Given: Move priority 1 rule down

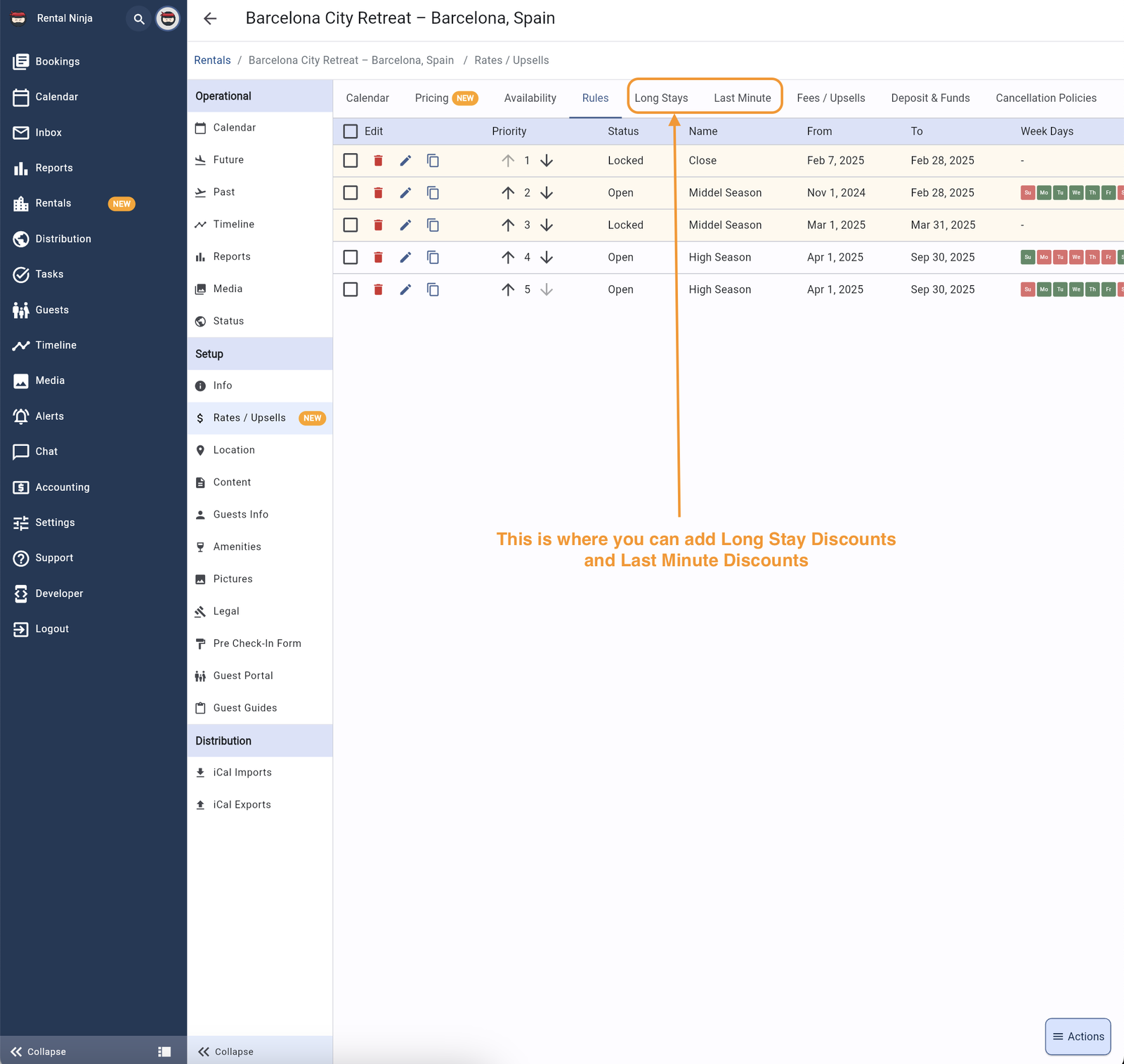Looking at the screenshot, I should pyautogui.click(x=547, y=161).
